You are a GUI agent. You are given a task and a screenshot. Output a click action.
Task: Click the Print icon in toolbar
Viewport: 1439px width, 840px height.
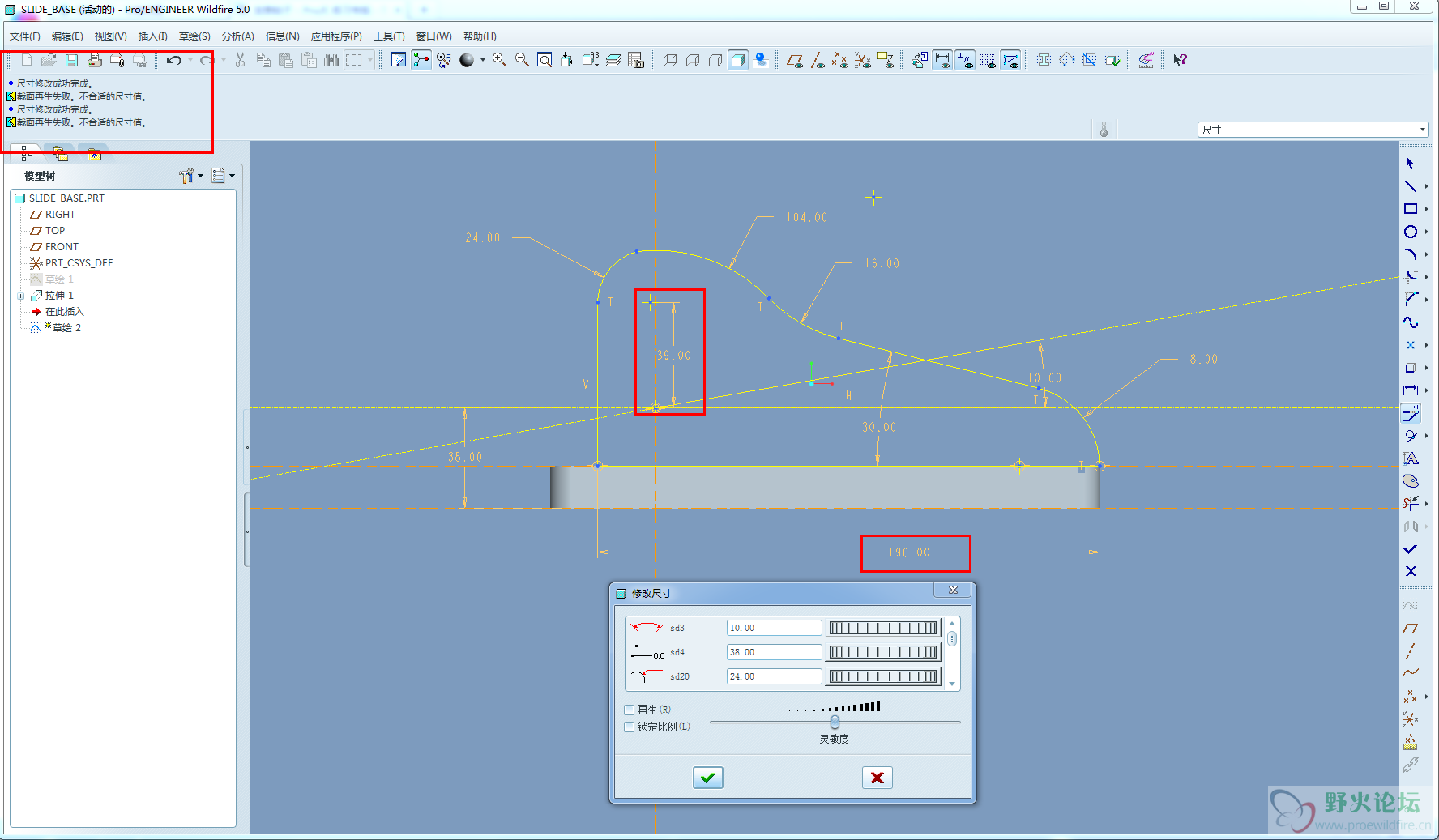[x=95, y=60]
